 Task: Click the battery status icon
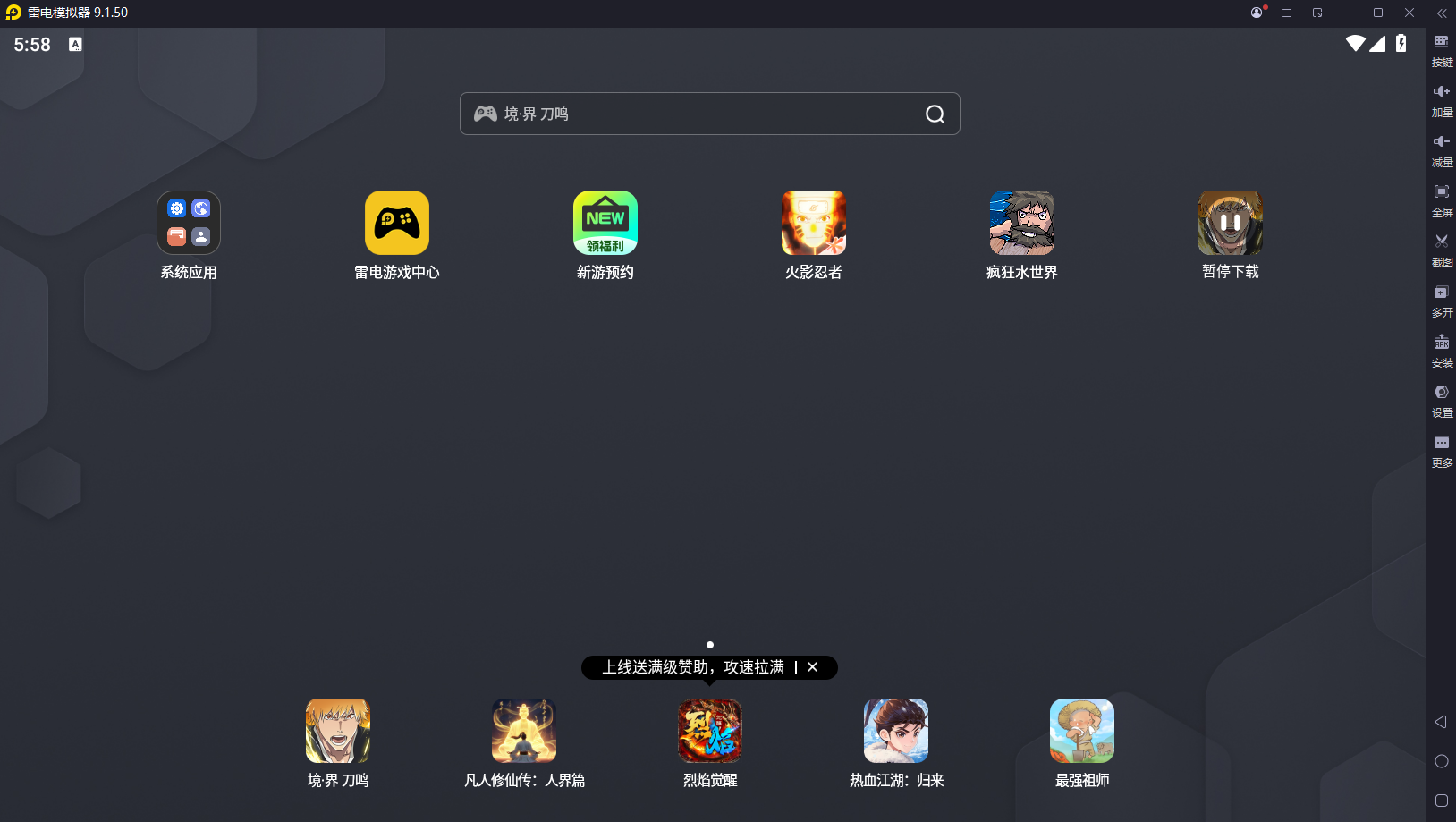(x=1401, y=43)
